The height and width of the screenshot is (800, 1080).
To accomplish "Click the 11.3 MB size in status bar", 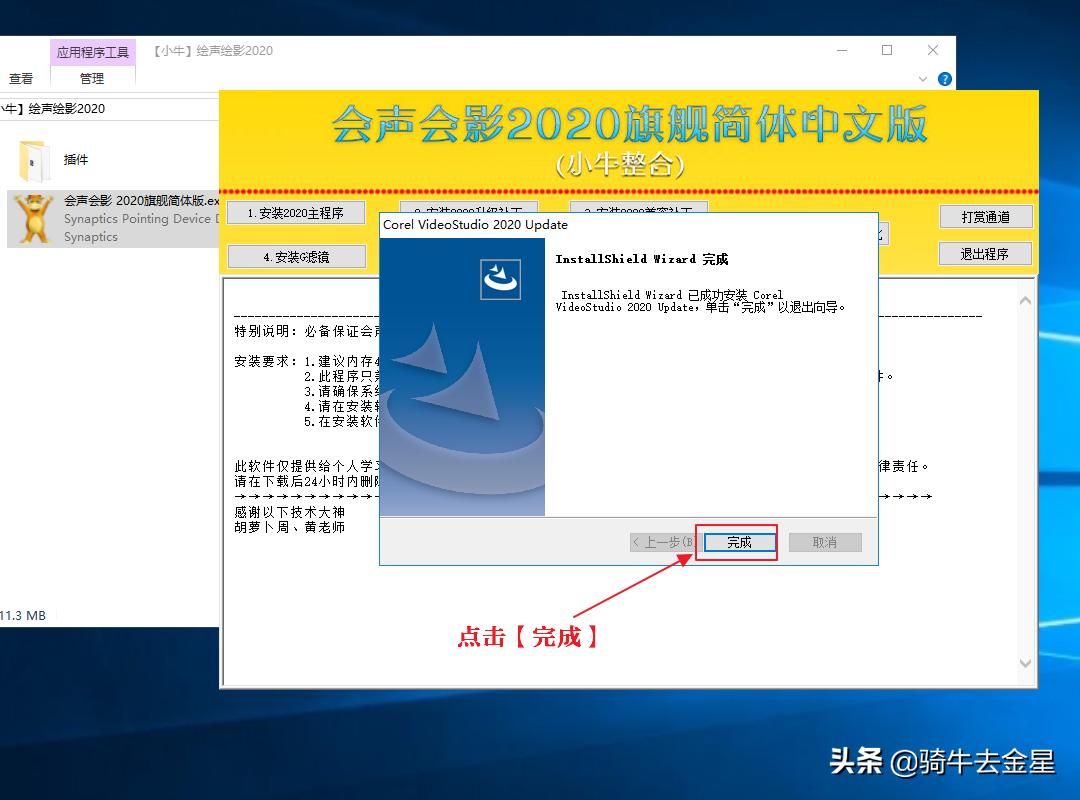I will (23, 615).
